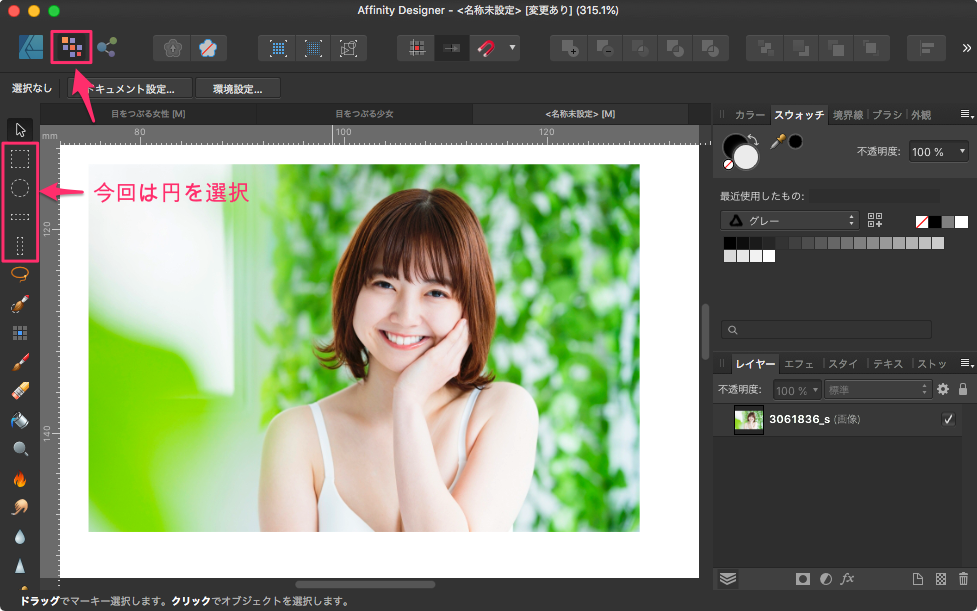Click the Layer Effects fx icon
977x611 pixels.
847,578
